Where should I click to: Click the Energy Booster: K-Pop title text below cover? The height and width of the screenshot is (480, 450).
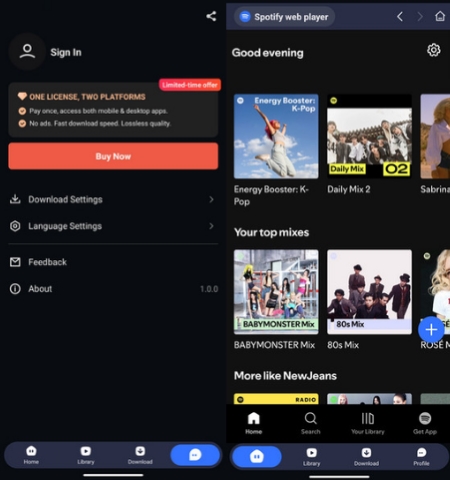point(271,195)
